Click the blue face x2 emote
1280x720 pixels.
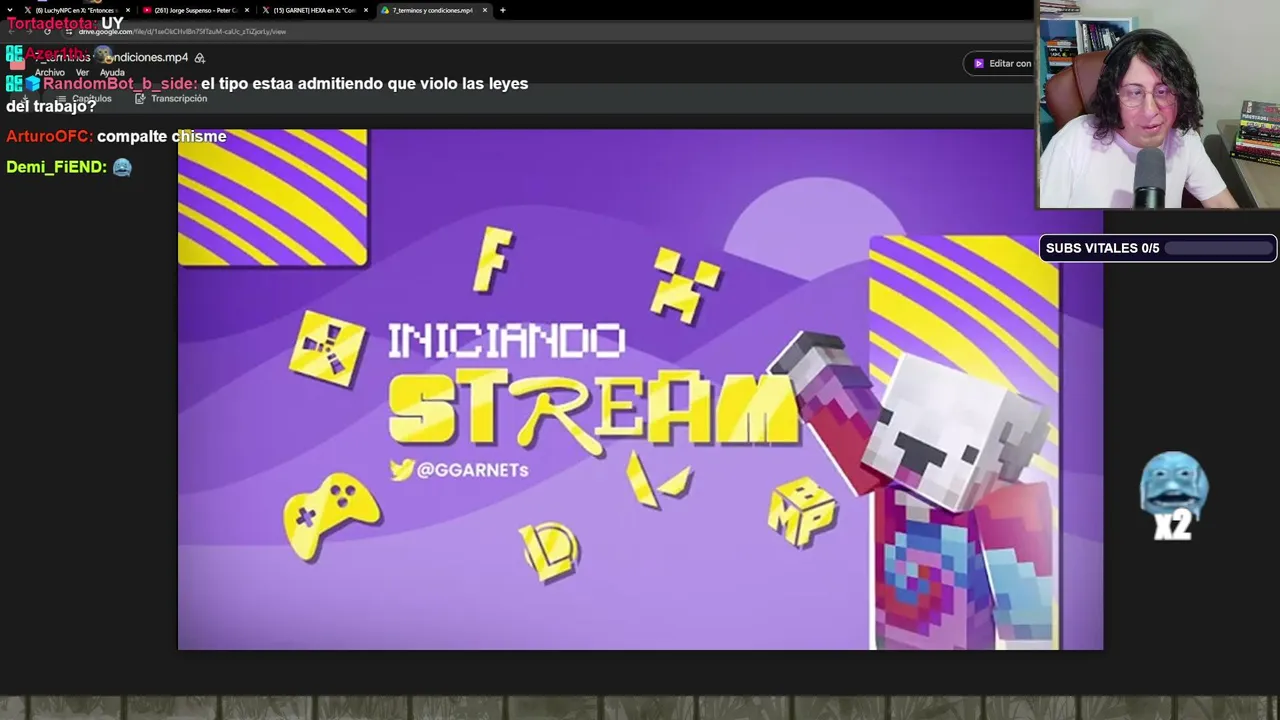[x=1174, y=496]
